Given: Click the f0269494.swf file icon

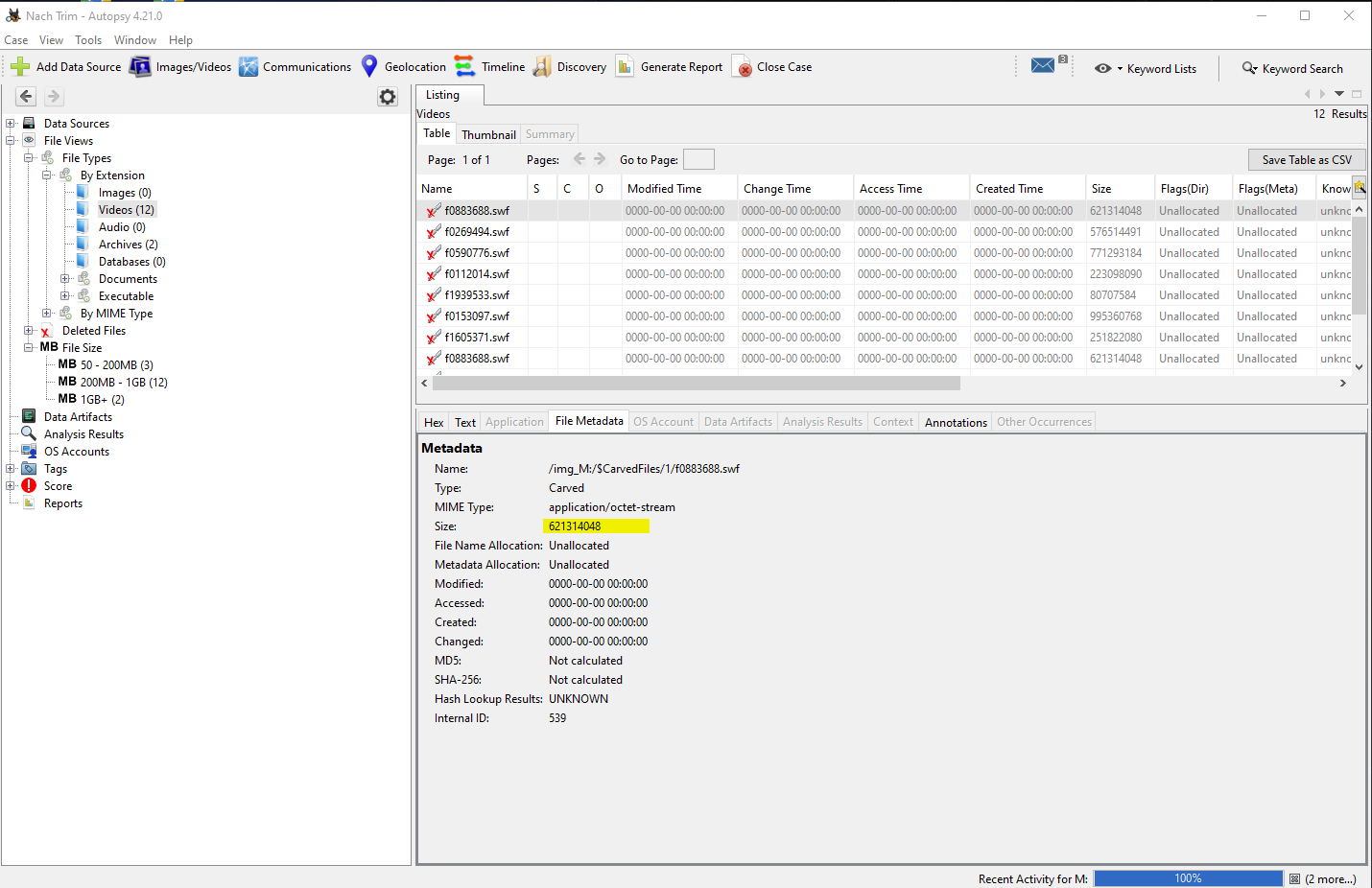Looking at the screenshot, I should [x=434, y=231].
